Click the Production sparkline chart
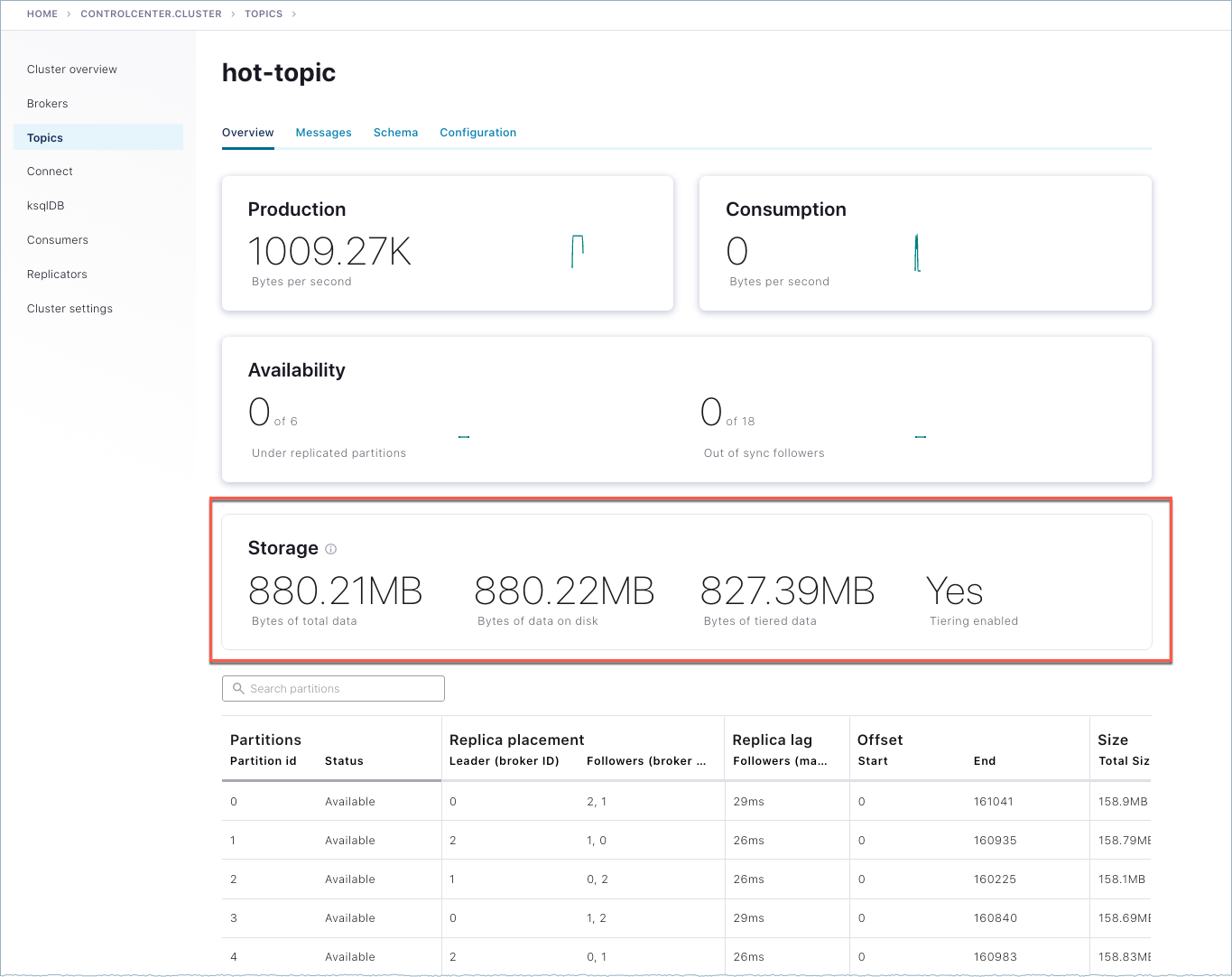The height and width of the screenshot is (977, 1232). [578, 251]
